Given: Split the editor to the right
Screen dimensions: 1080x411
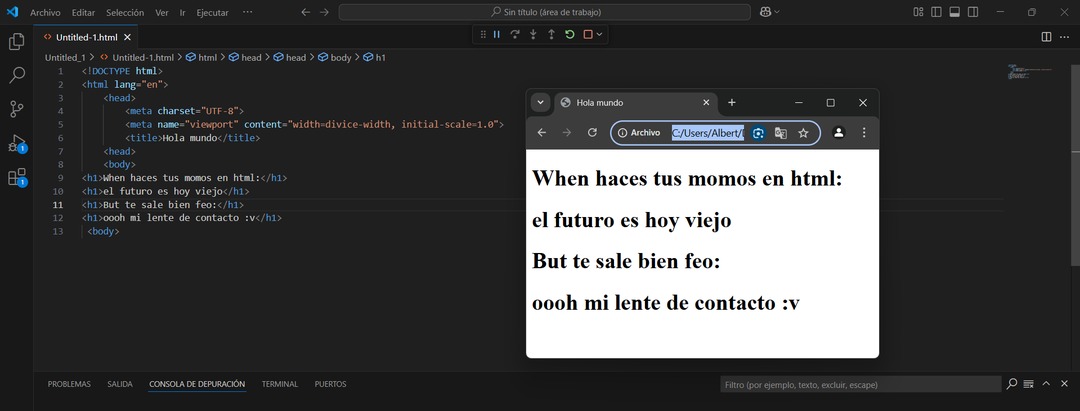Looking at the screenshot, I should coord(1046,36).
